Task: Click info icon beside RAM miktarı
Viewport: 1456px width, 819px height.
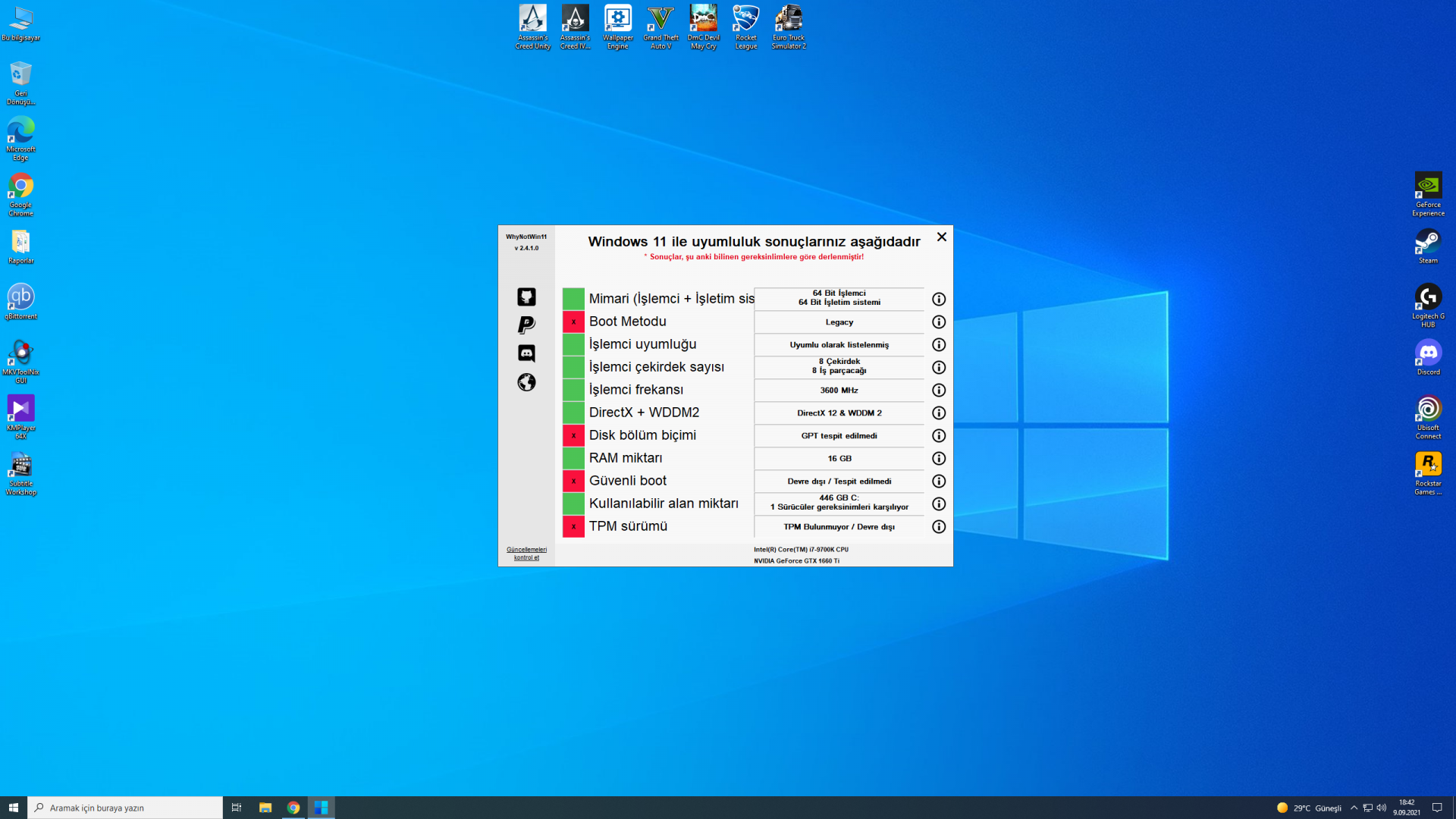Action: [939, 459]
